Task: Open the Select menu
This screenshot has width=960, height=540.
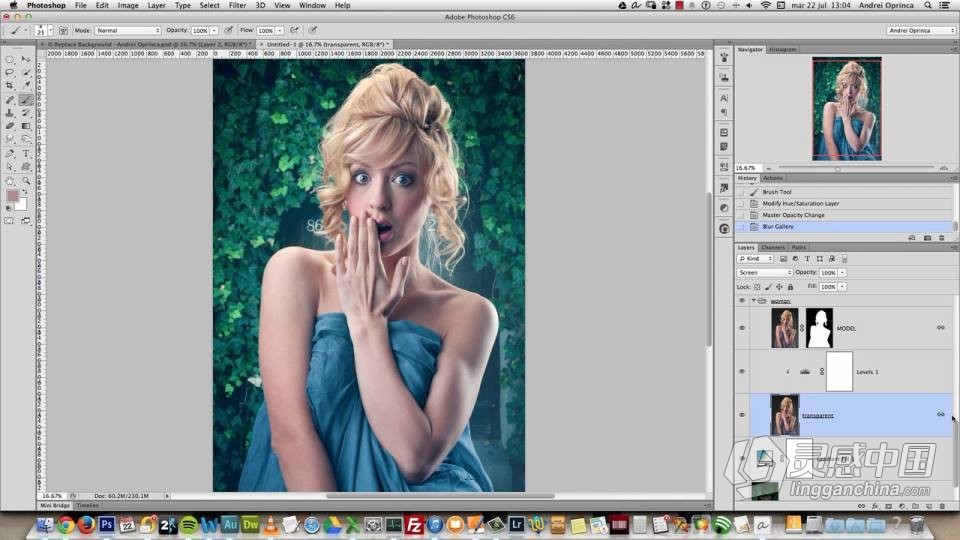Action: coord(209,5)
